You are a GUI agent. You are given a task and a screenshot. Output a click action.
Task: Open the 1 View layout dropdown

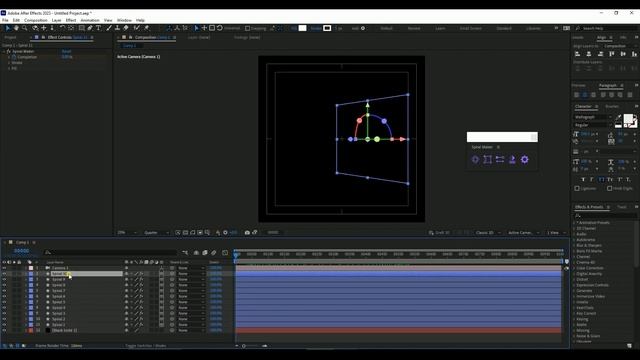pyautogui.click(x=557, y=233)
